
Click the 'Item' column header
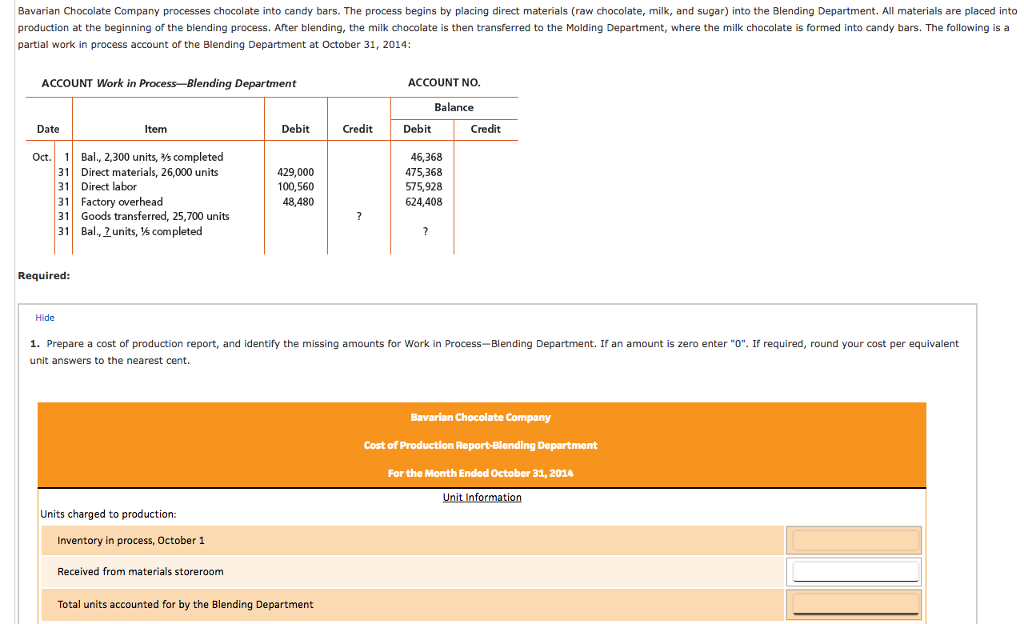click(x=155, y=129)
